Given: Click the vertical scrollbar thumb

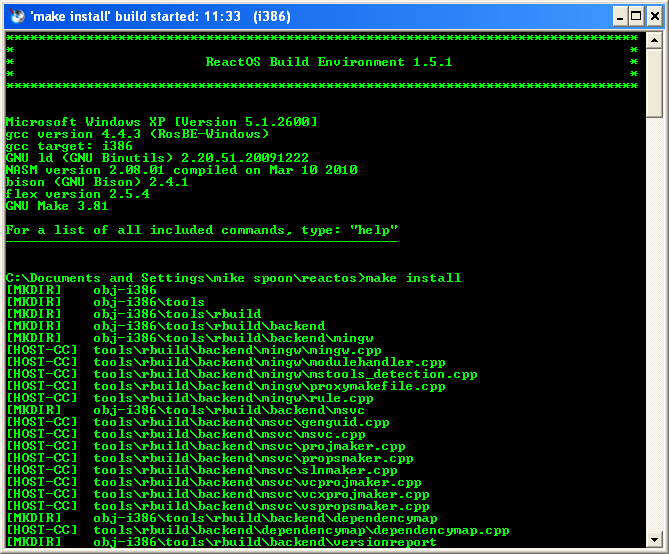Looking at the screenshot, I should coord(654,83).
